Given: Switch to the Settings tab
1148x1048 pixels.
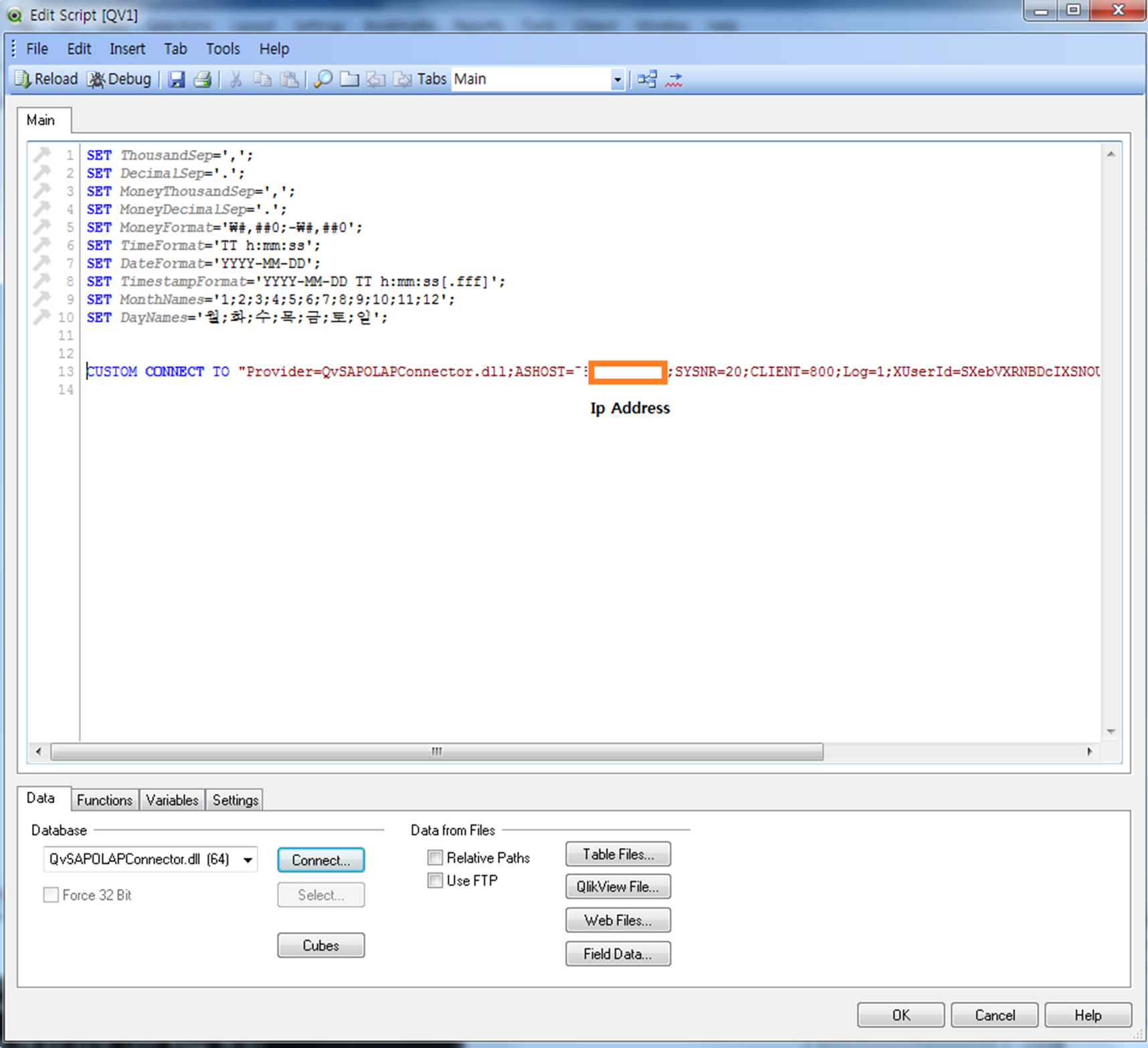Looking at the screenshot, I should click(x=235, y=800).
